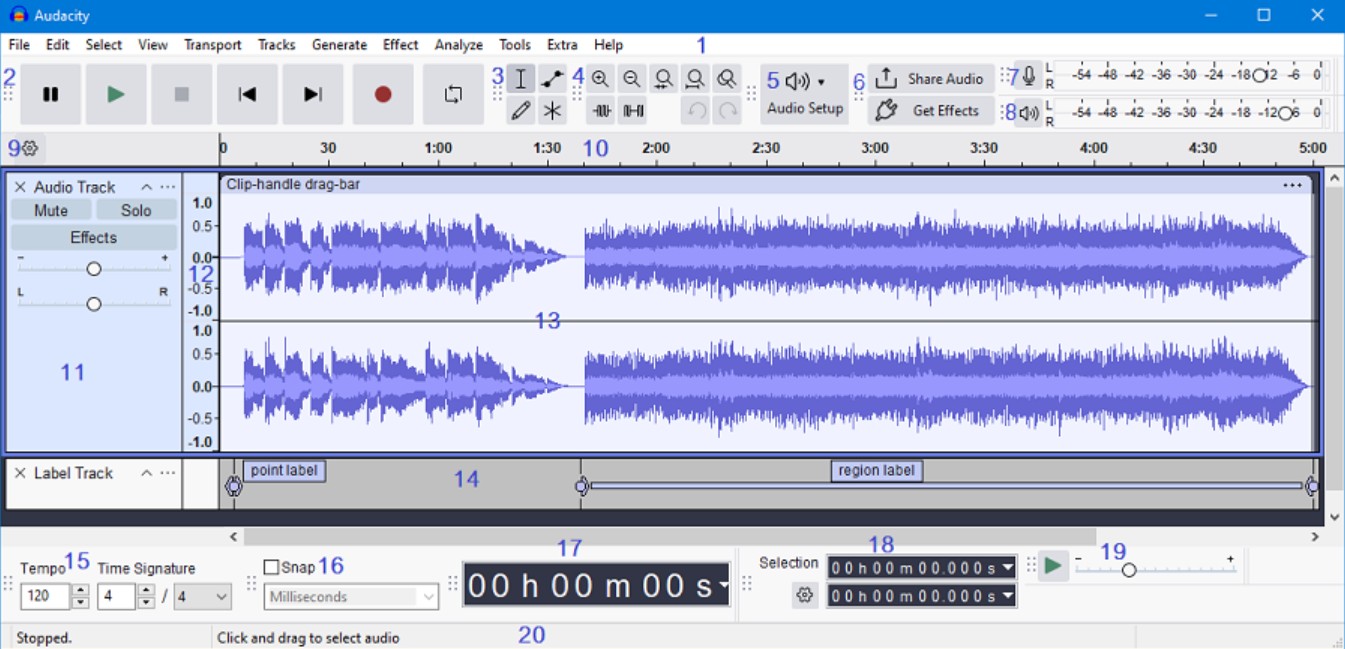
Task: Click the Stop transport button
Action: pos(181,94)
